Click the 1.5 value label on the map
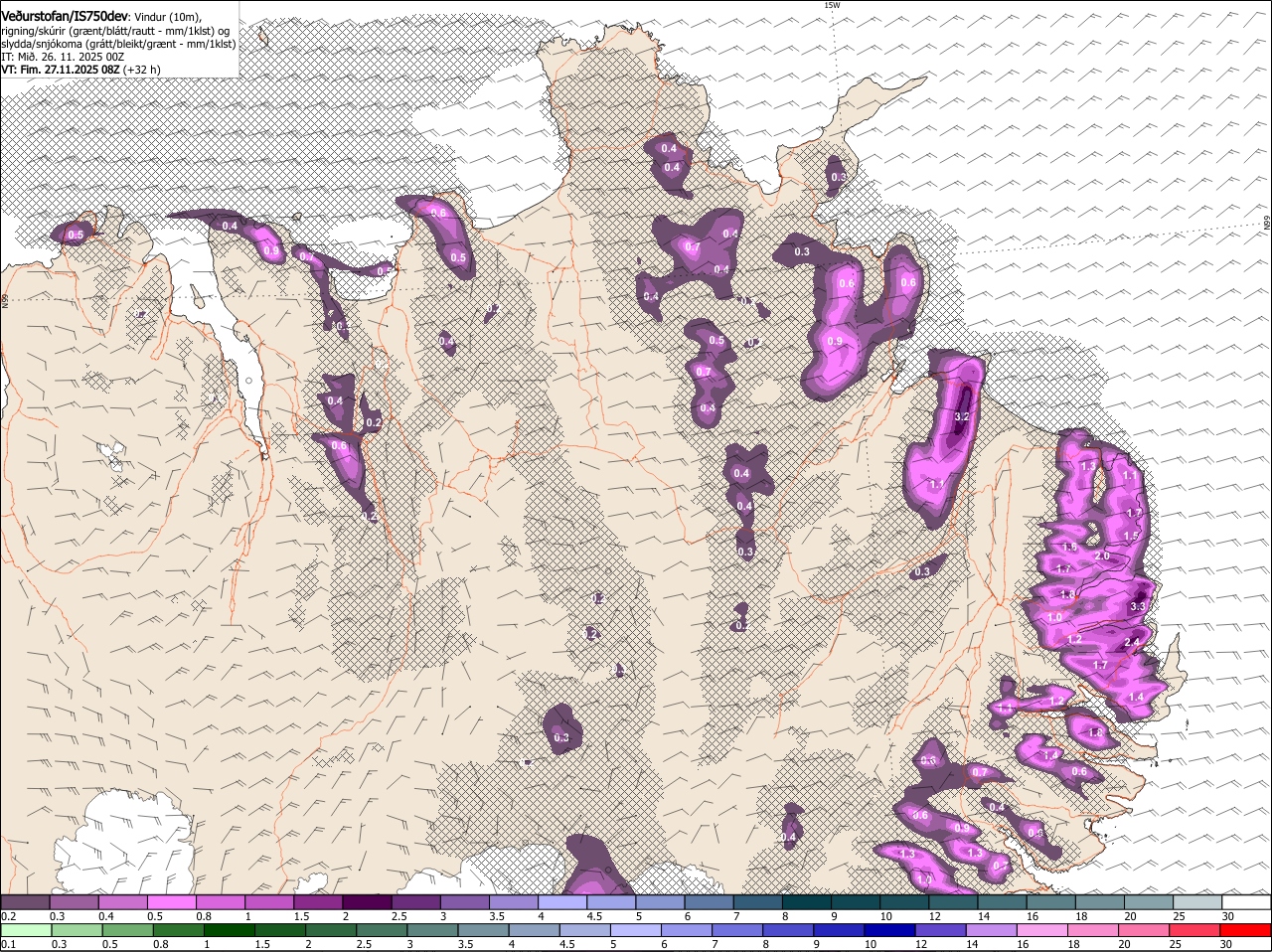This screenshot has height=952, width=1272. [x=1130, y=536]
